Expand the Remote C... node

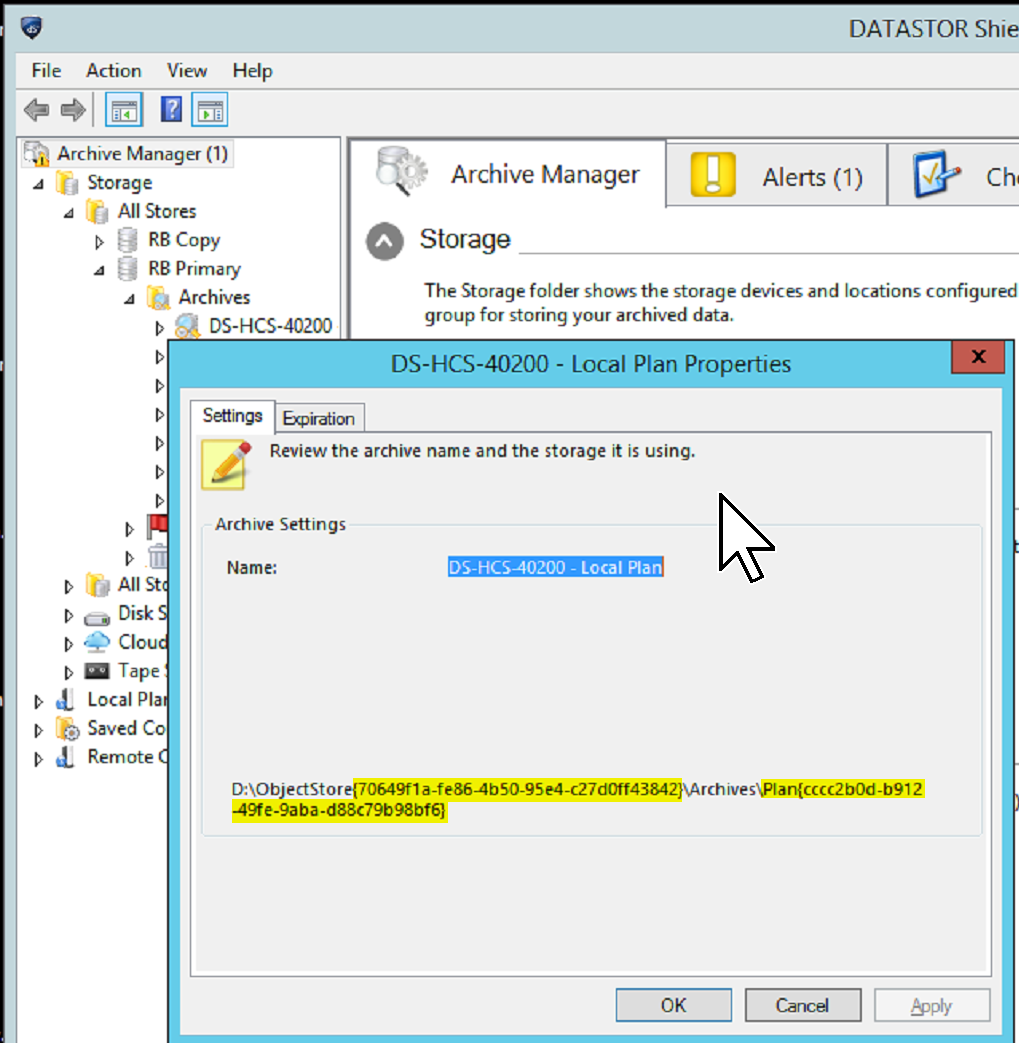click(39, 758)
